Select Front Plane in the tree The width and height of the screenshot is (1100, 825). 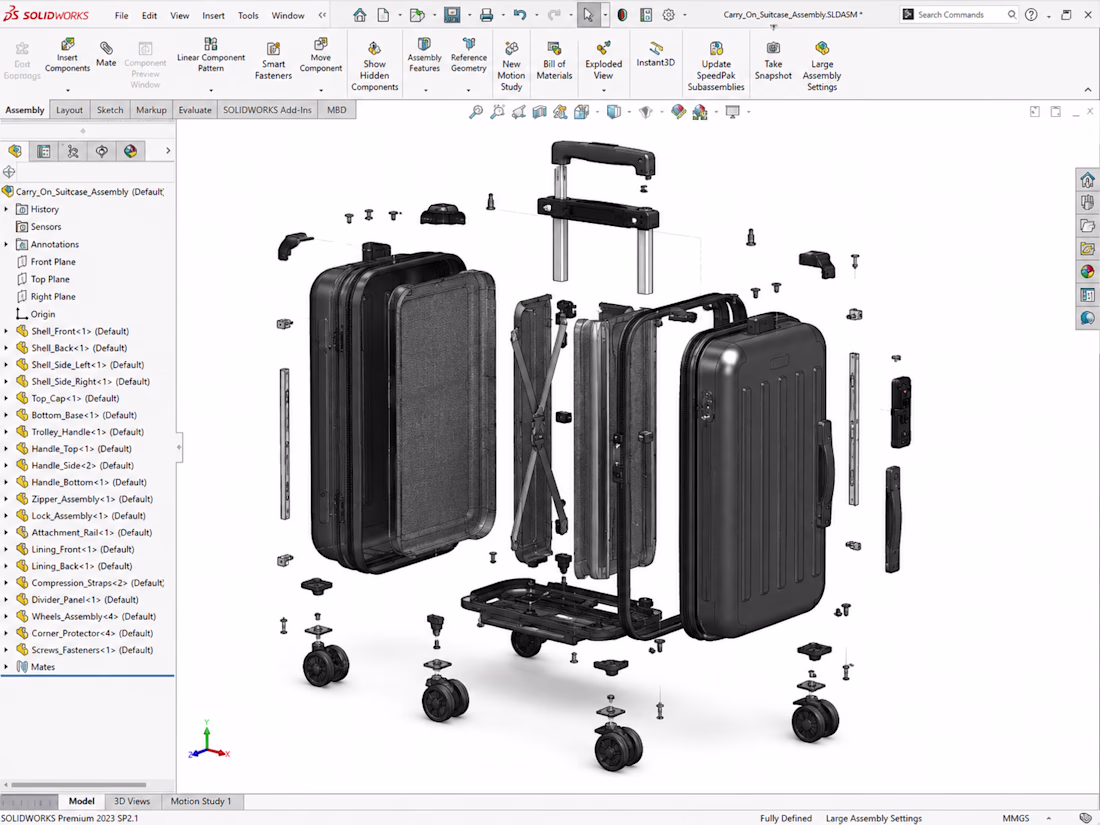click(x=53, y=262)
